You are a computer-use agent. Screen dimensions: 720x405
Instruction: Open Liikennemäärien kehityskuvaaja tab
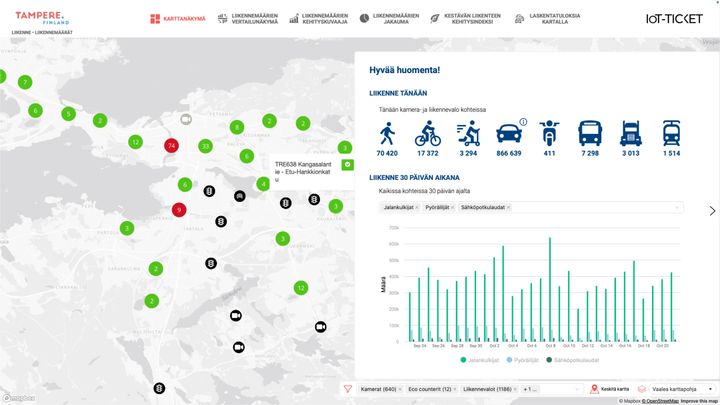coord(319,19)
